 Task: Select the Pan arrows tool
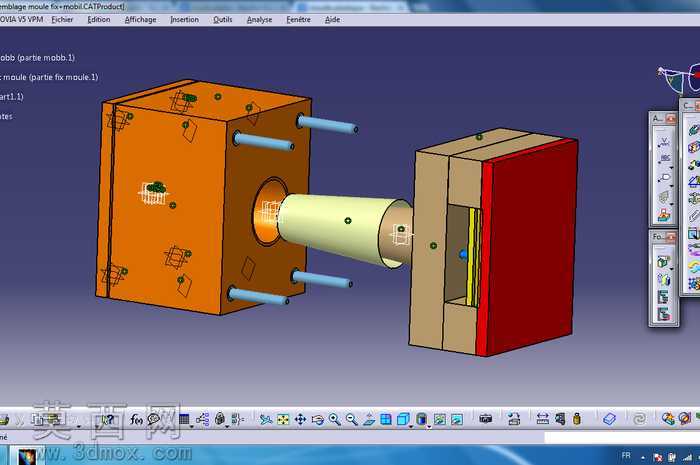(x=300, y=419)
